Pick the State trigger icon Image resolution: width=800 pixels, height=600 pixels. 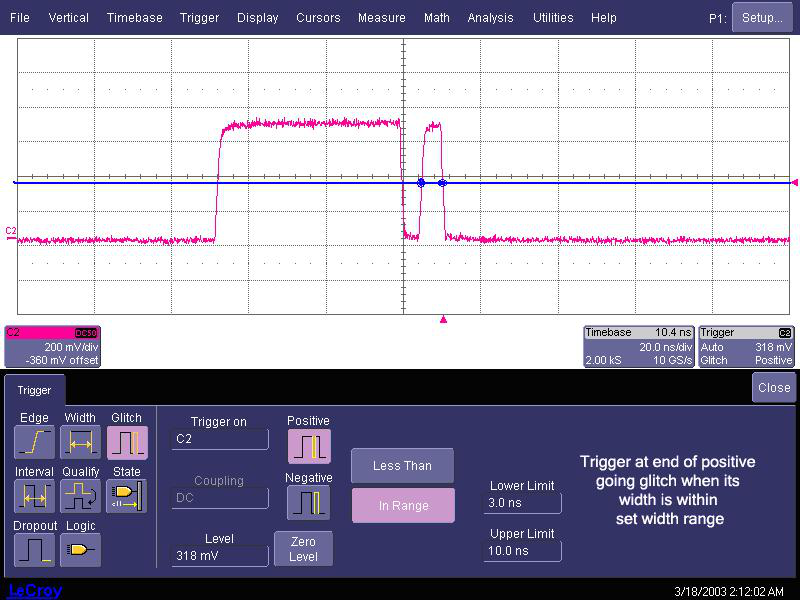pyautogui.click(x=127, y=496)
